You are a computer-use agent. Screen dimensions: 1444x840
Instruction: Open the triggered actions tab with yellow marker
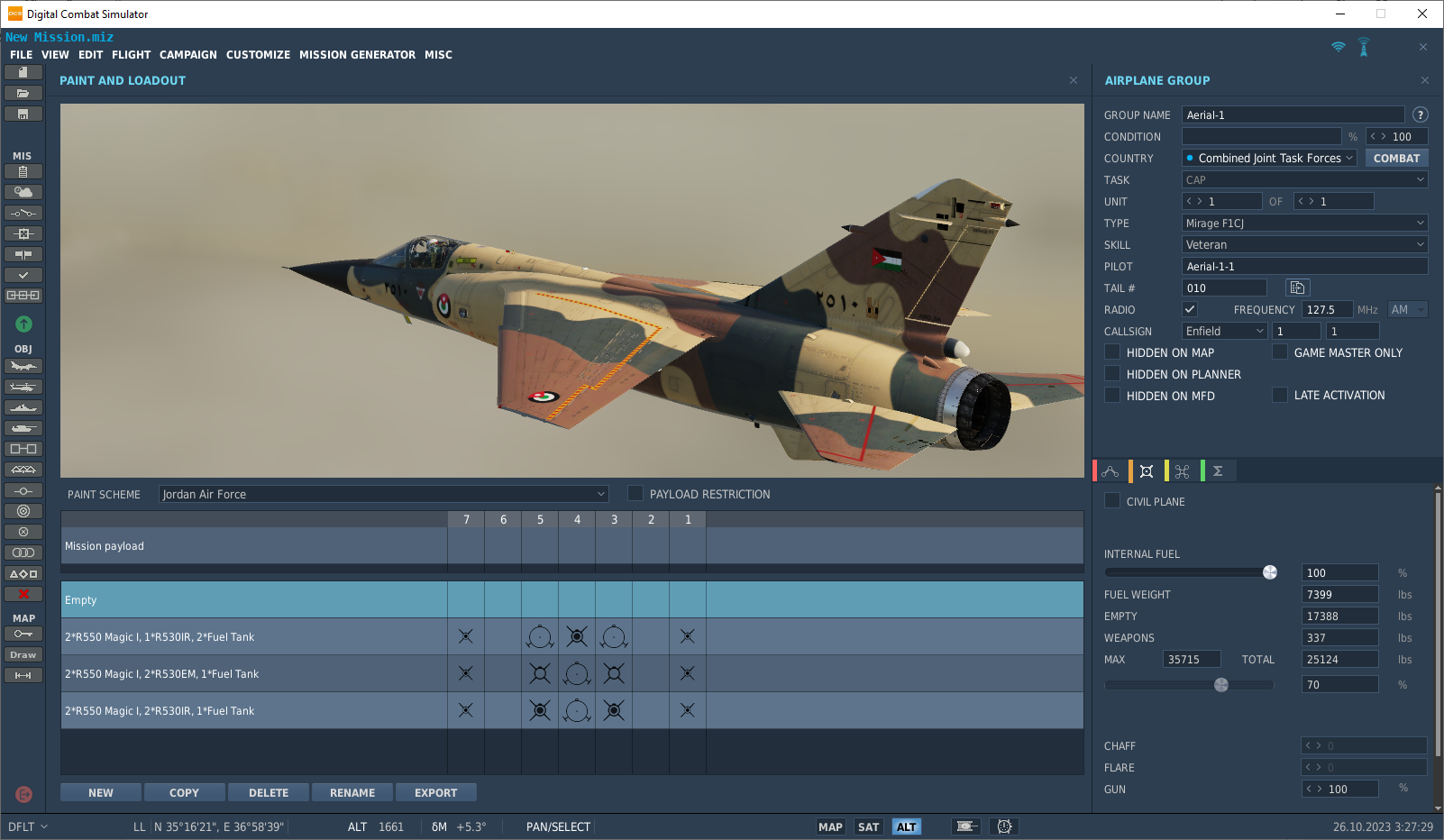click(1183, 471)
